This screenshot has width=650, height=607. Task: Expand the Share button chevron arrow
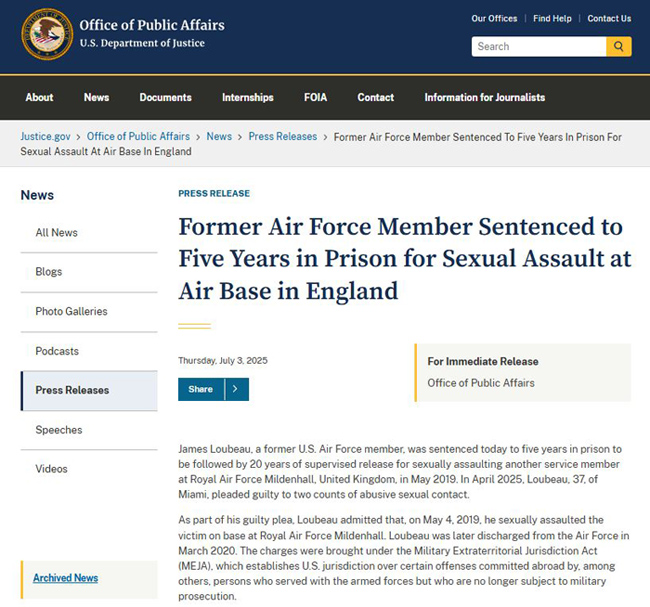237,389
